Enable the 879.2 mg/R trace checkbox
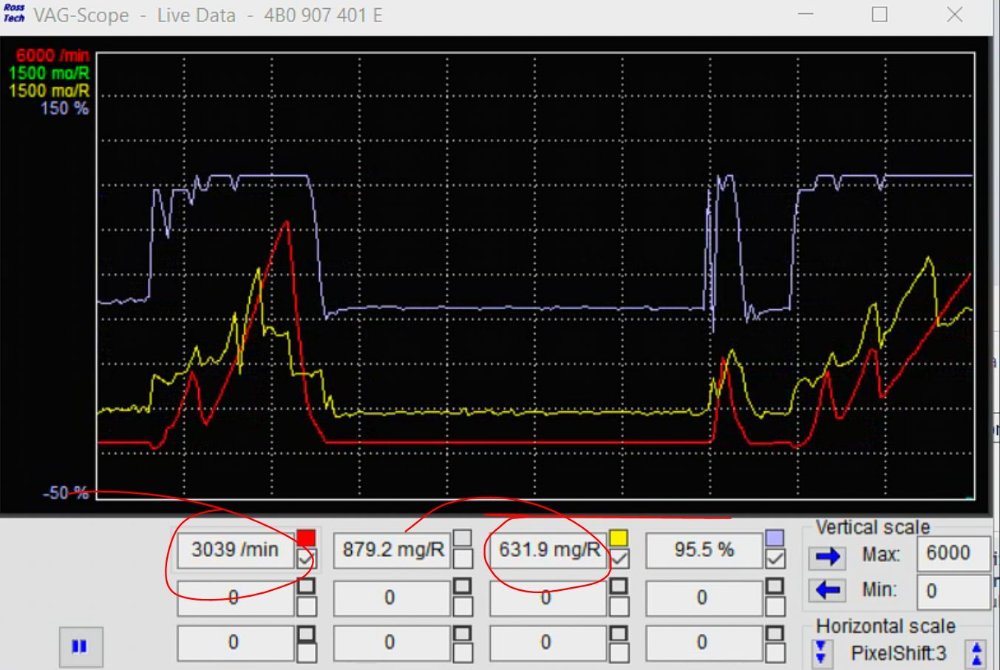This screenshot has height=670, width=1000. coord(462,559)
